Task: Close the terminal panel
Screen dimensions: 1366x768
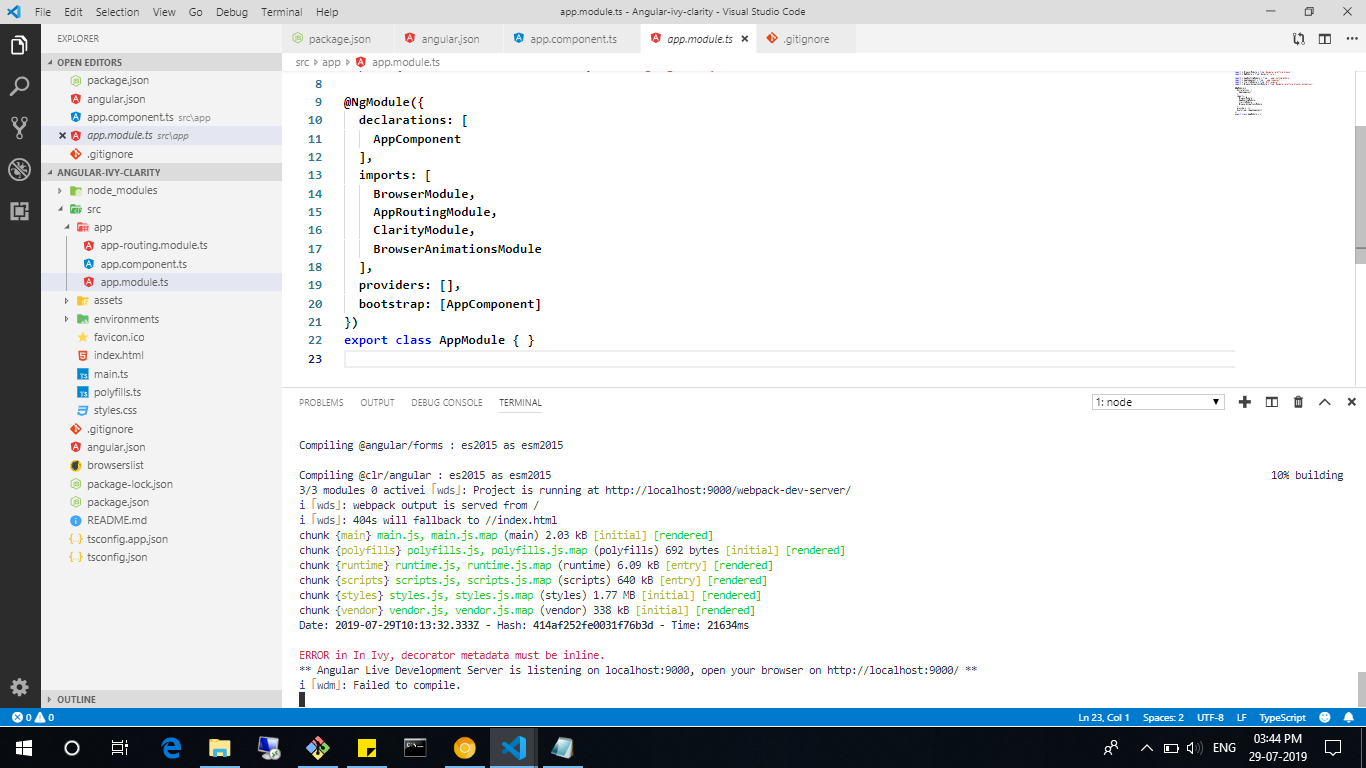Action: click(1351, 402)
